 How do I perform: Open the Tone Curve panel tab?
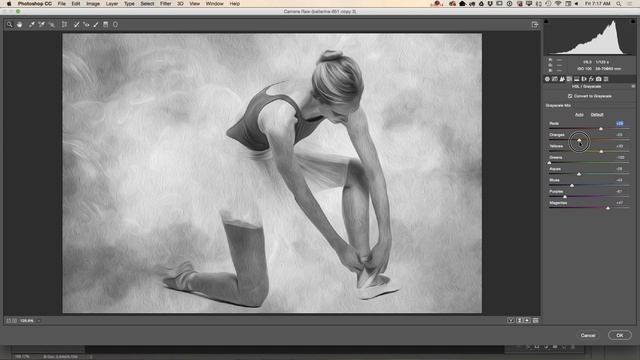[x=555, y=79]
